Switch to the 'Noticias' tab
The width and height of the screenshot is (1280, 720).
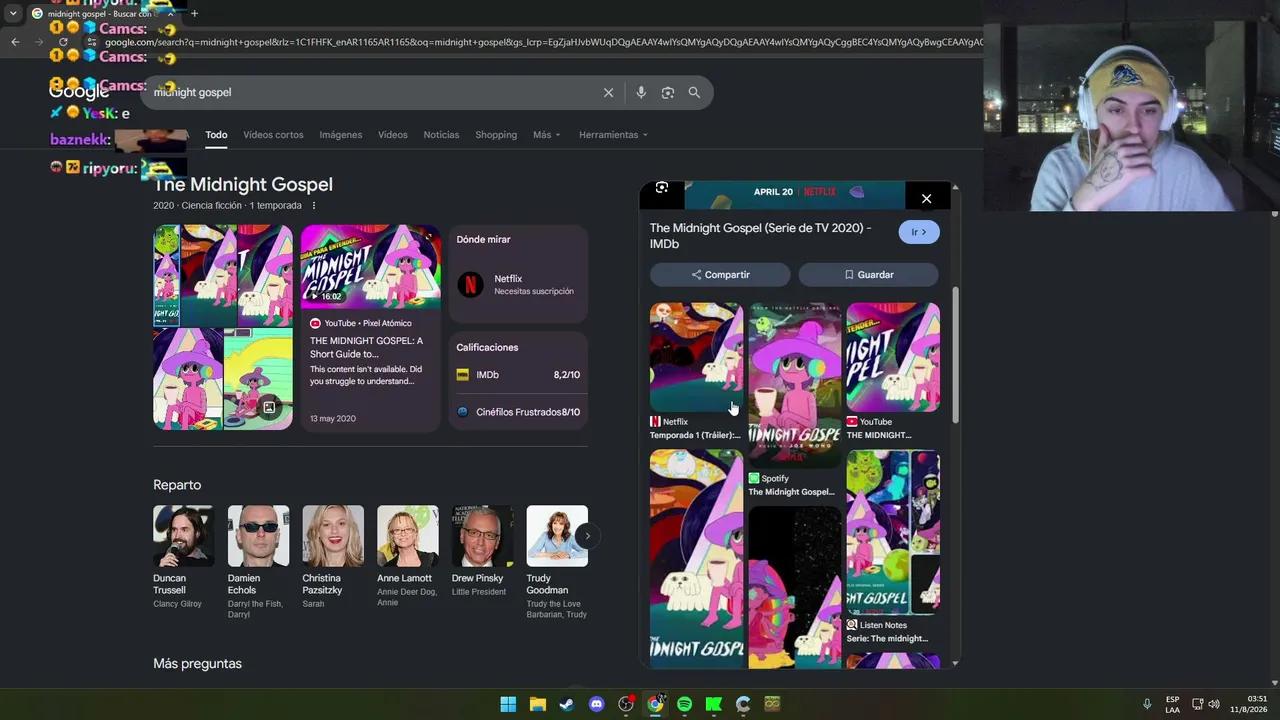click(x=441, y=135)
